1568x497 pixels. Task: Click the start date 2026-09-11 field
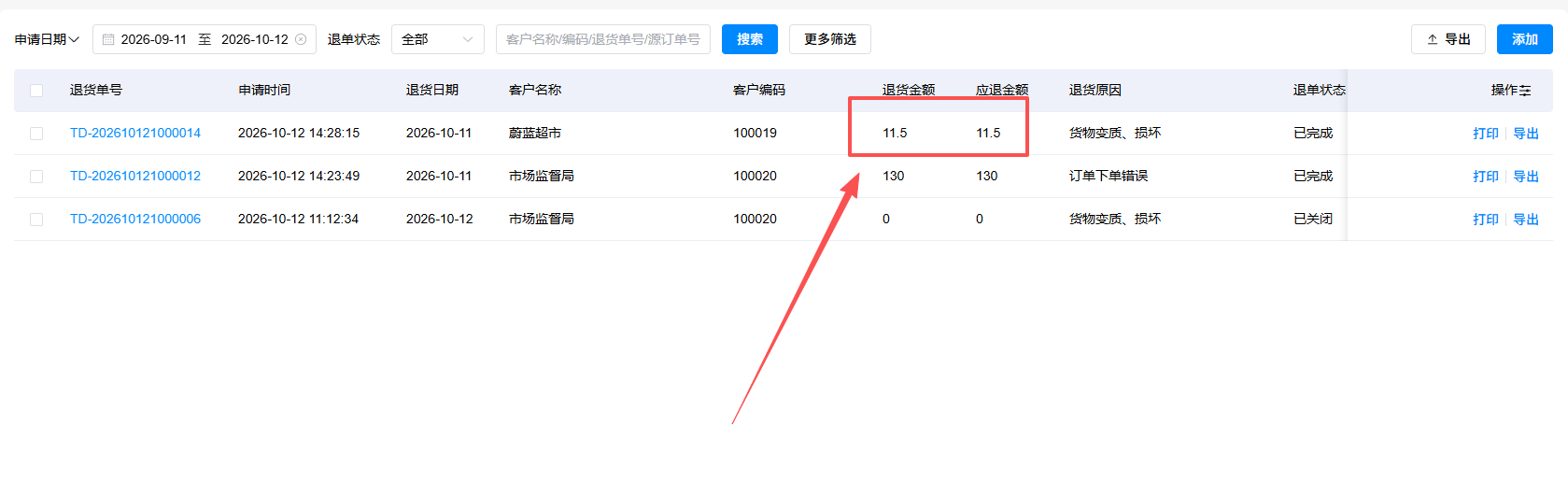154,39
